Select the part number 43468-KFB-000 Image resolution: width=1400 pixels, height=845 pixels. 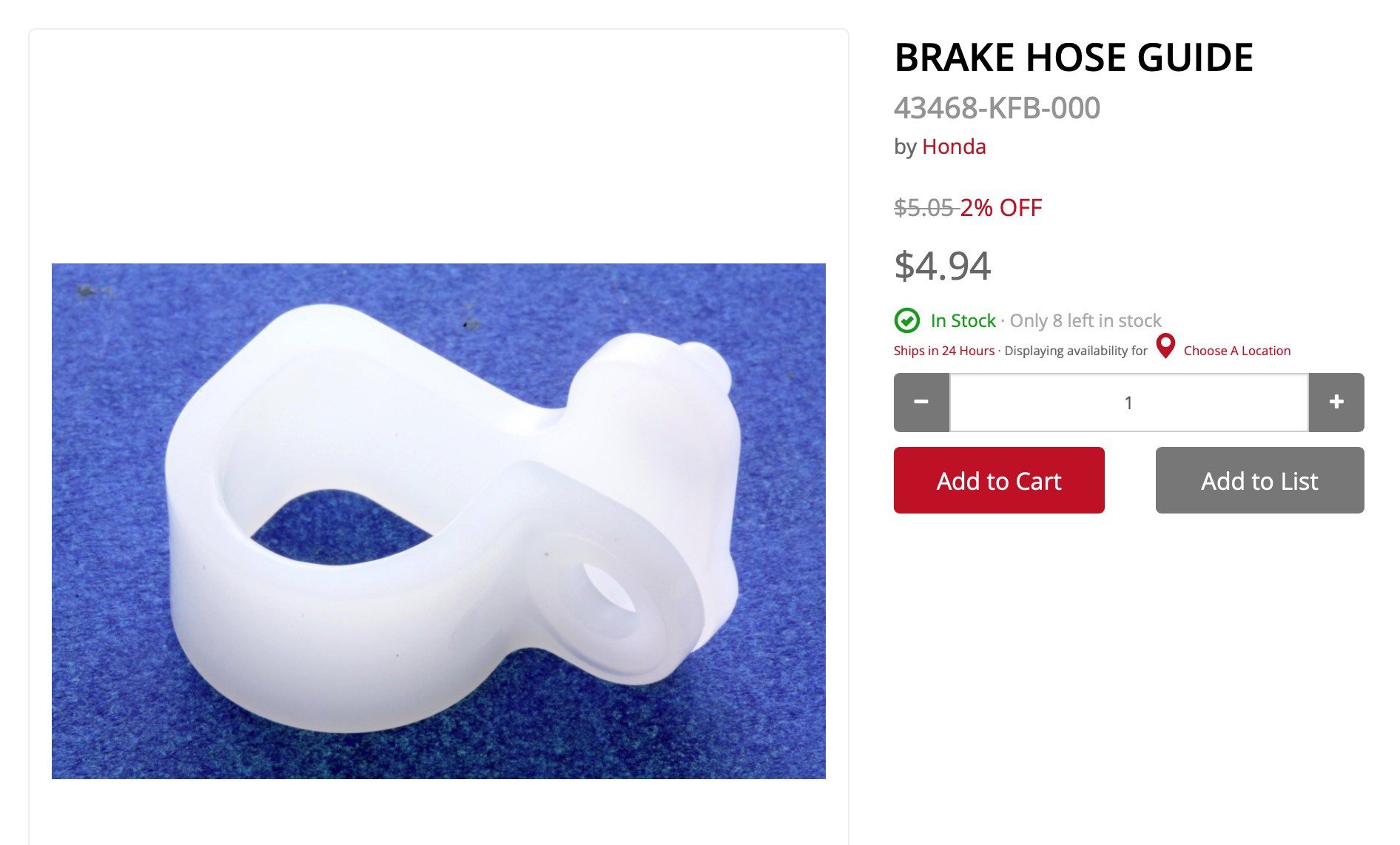(x=997, y=108)
